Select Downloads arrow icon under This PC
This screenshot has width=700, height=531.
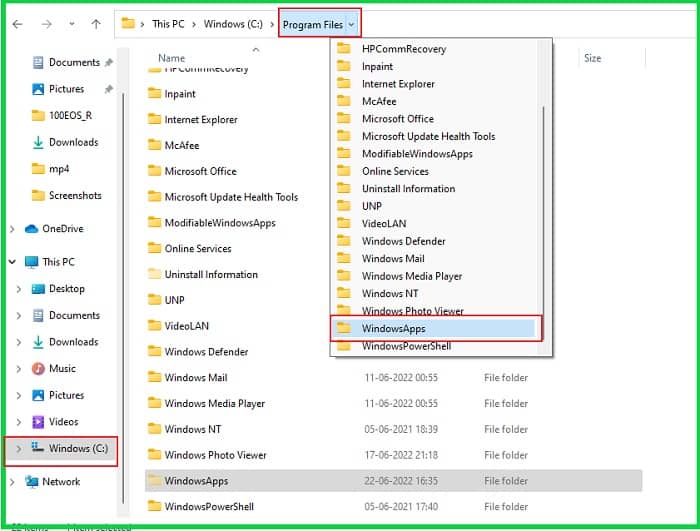(x=38, y=342)
